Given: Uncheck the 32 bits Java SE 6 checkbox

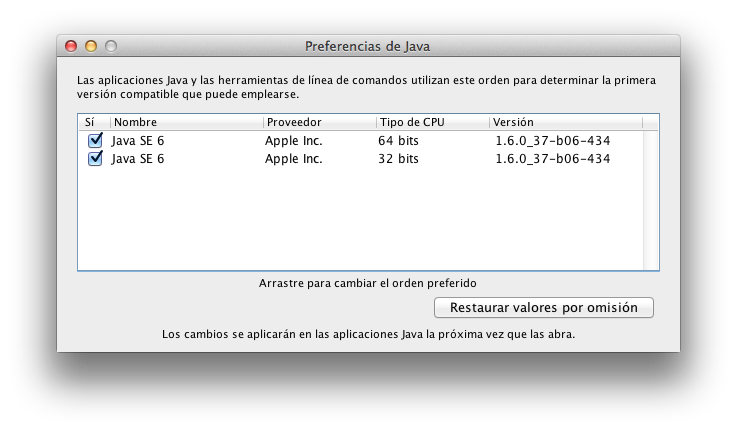Looking at the screenshot, I should pos(96,158).
